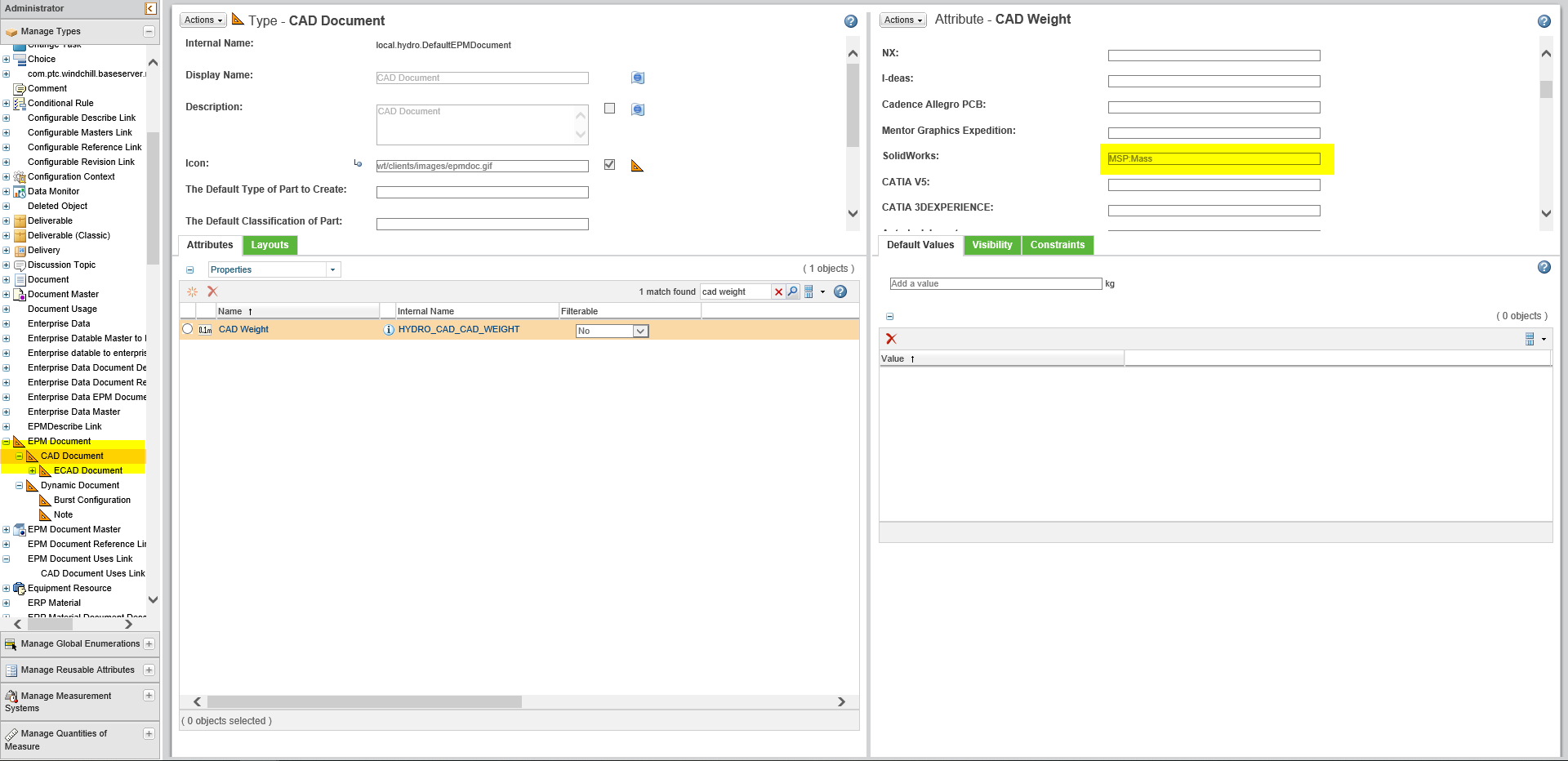Clear the 'cad weight' search with the red X icon
The image size is (1568, 761).
(x=778, y=291)
